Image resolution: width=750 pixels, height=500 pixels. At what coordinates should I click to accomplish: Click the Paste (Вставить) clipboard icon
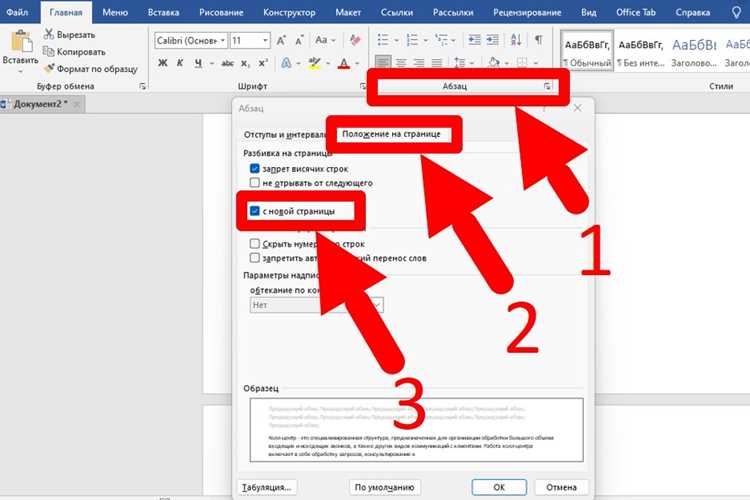tap(21, 42)
